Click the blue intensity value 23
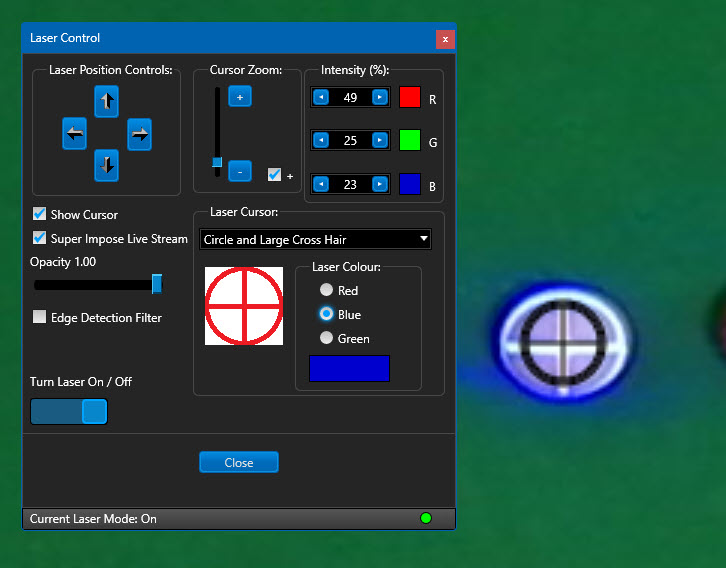The width and height of the screenshot is (726, 568). click(350, 185)
